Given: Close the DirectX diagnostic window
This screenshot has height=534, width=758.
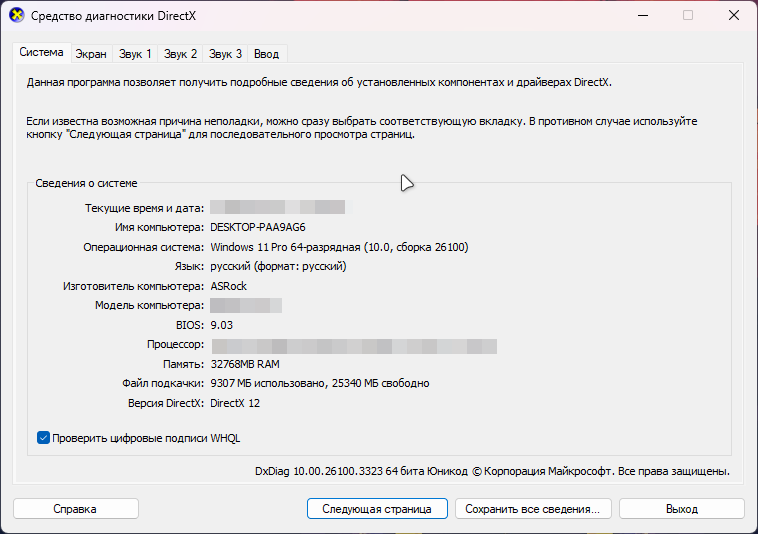Looking at the screenshot, I should [x=734, y=15].
